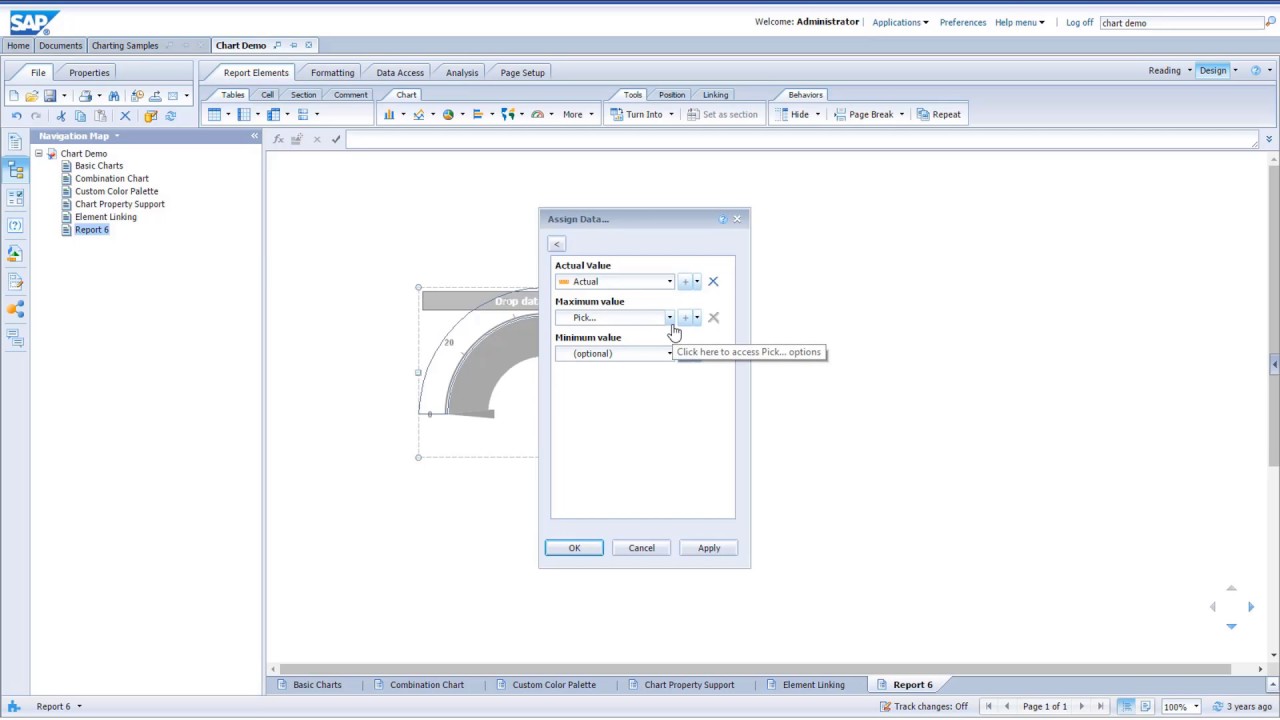Click the Open document folder icon

pyautogui.click(x=32, y=96)
